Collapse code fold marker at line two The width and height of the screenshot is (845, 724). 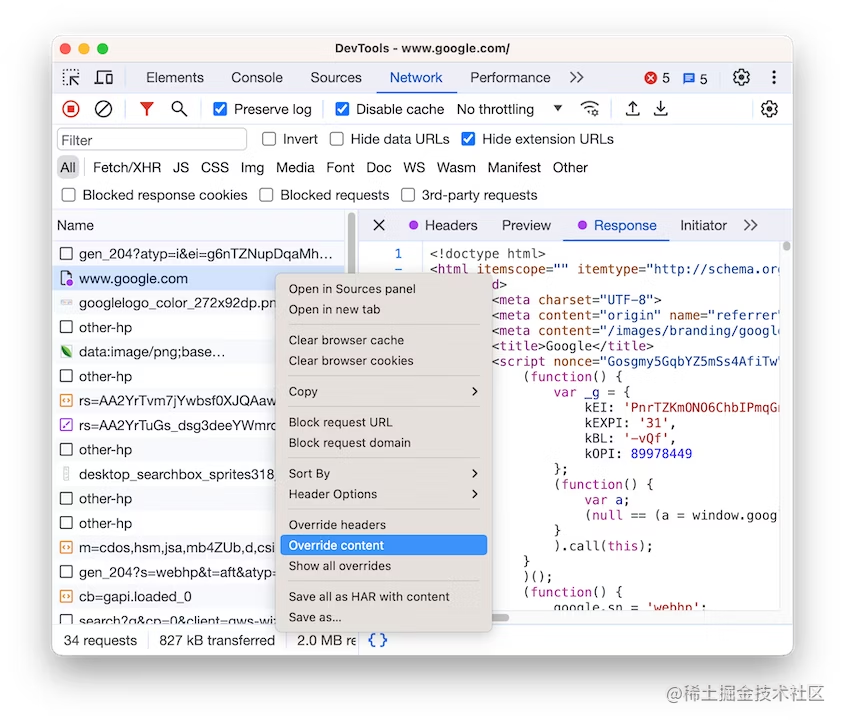click(x=398, y=268)
